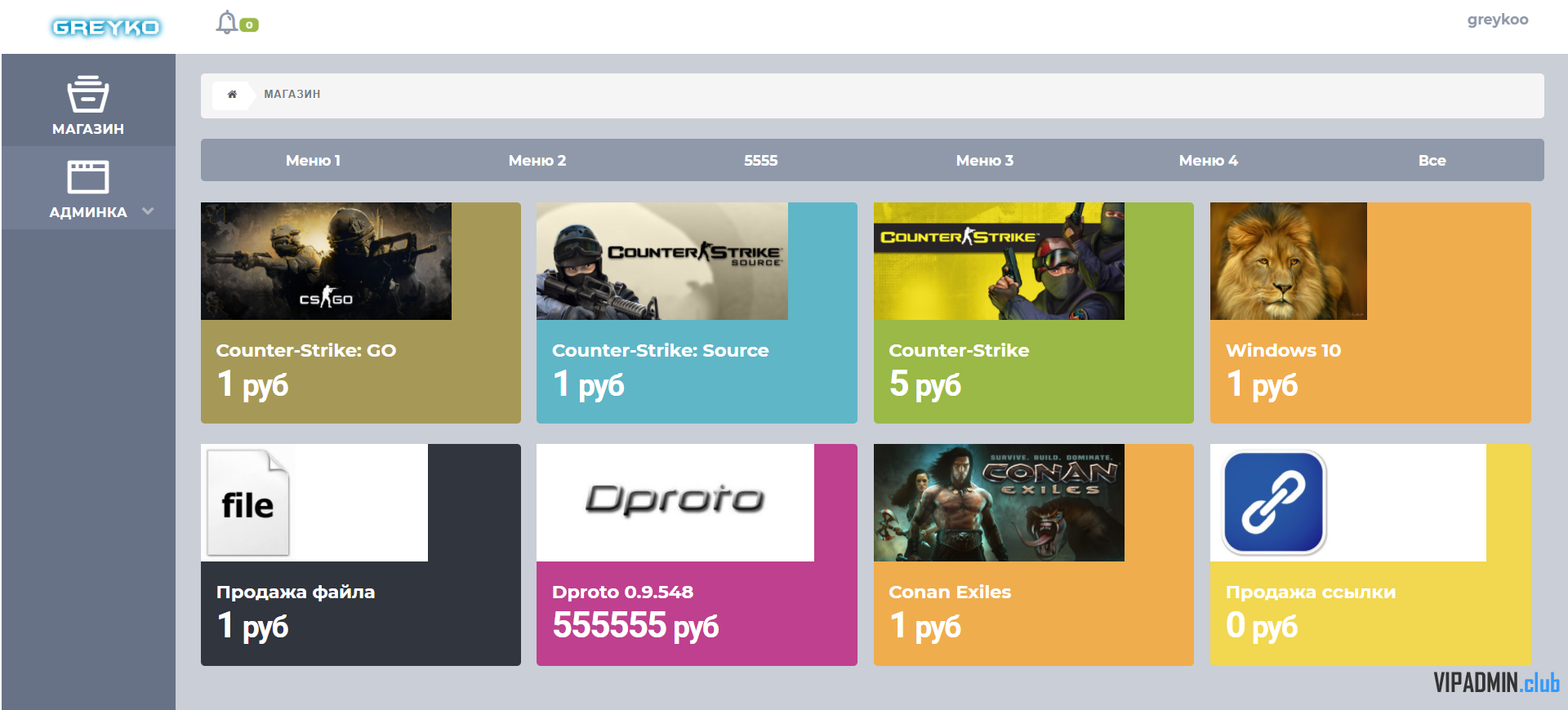Screen dimensions: 1568x710
Task: Click the Админка sidebar label
Action: pyautogui.click(x=88, y=212)
